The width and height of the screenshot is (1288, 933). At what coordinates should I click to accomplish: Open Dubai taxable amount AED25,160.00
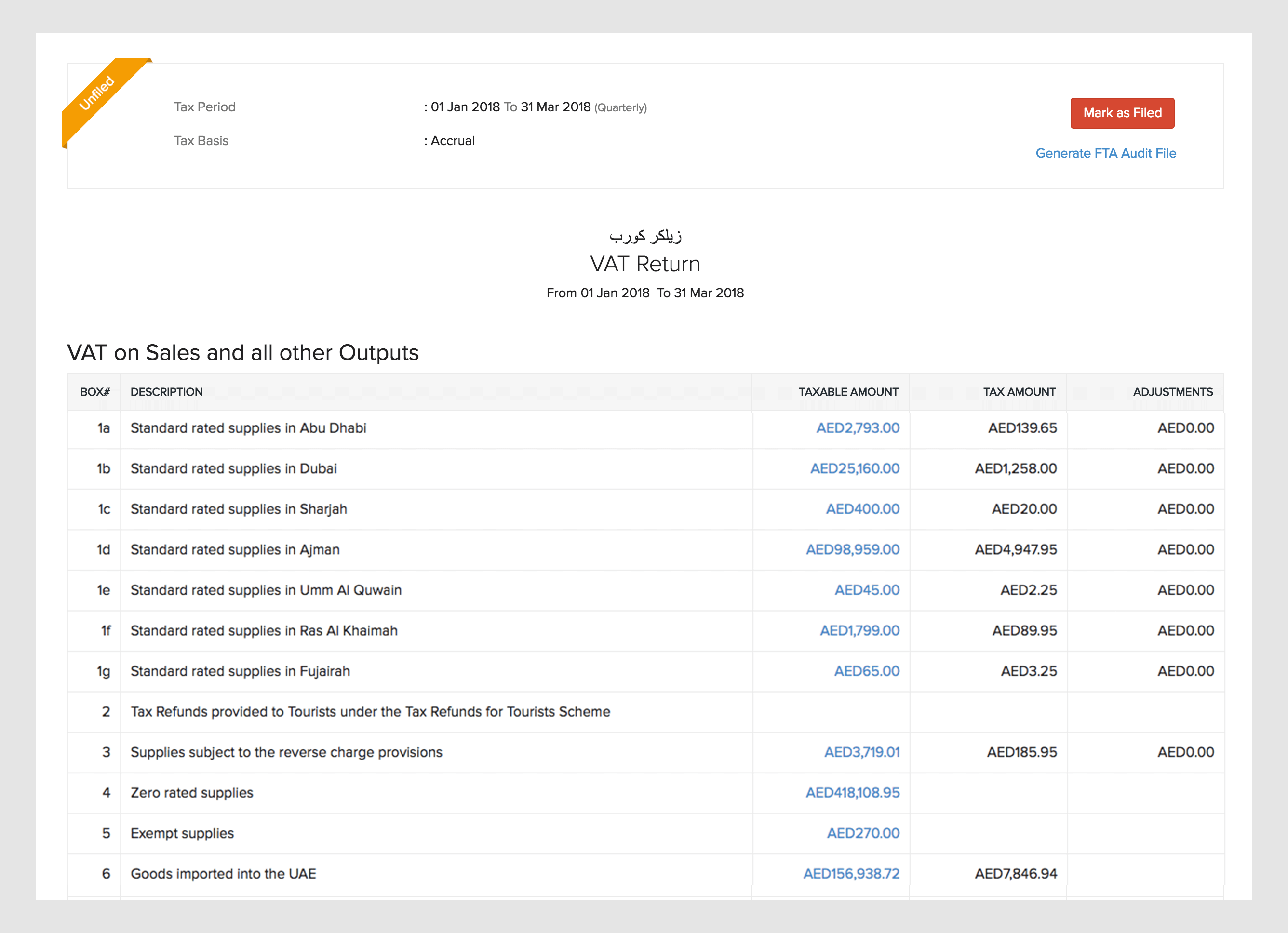point(854,468)
